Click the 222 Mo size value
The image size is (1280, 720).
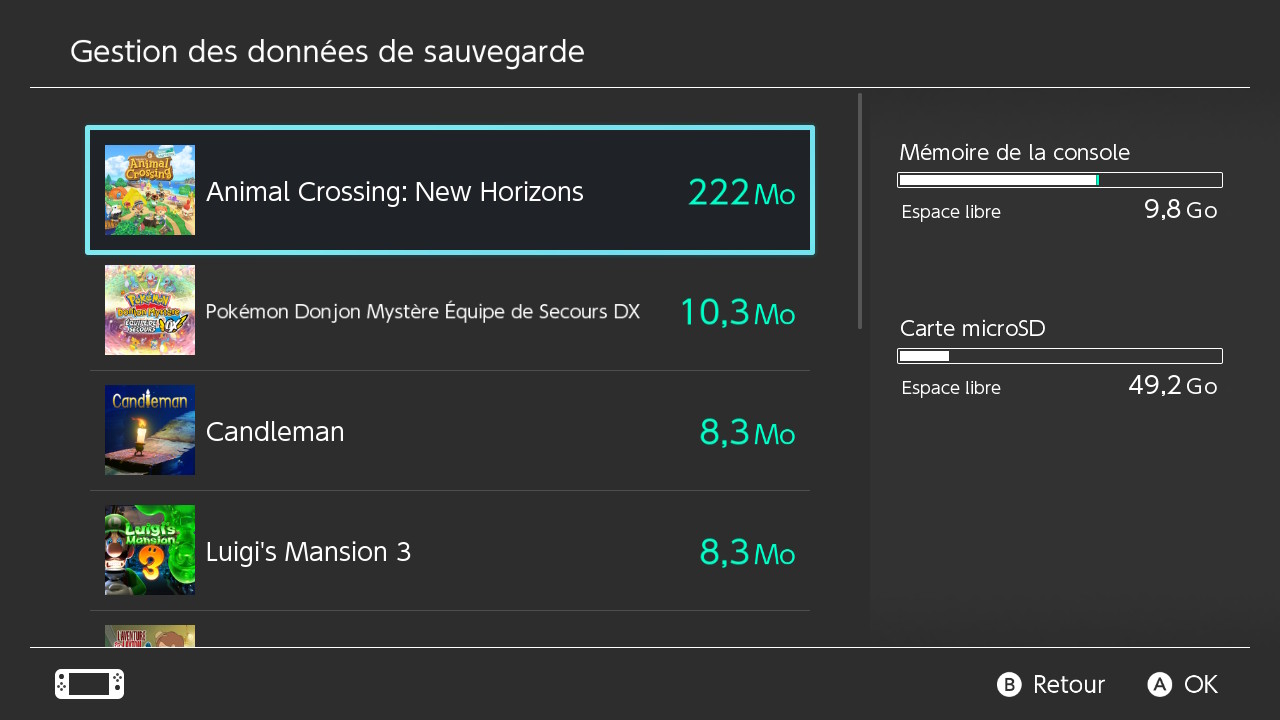[741, 192]
